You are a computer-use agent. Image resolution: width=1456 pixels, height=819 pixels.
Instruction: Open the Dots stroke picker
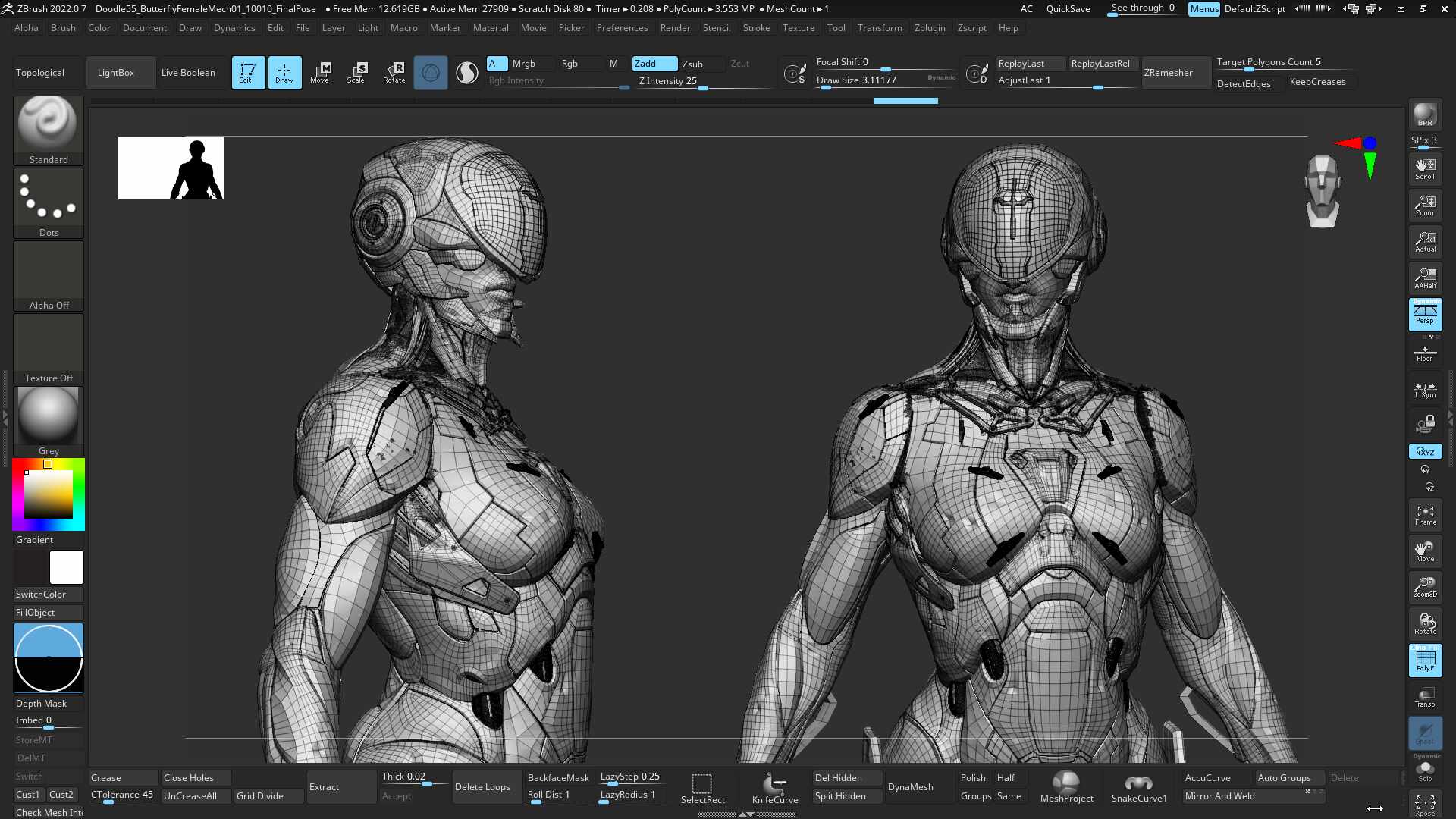[x=49, y=203]
